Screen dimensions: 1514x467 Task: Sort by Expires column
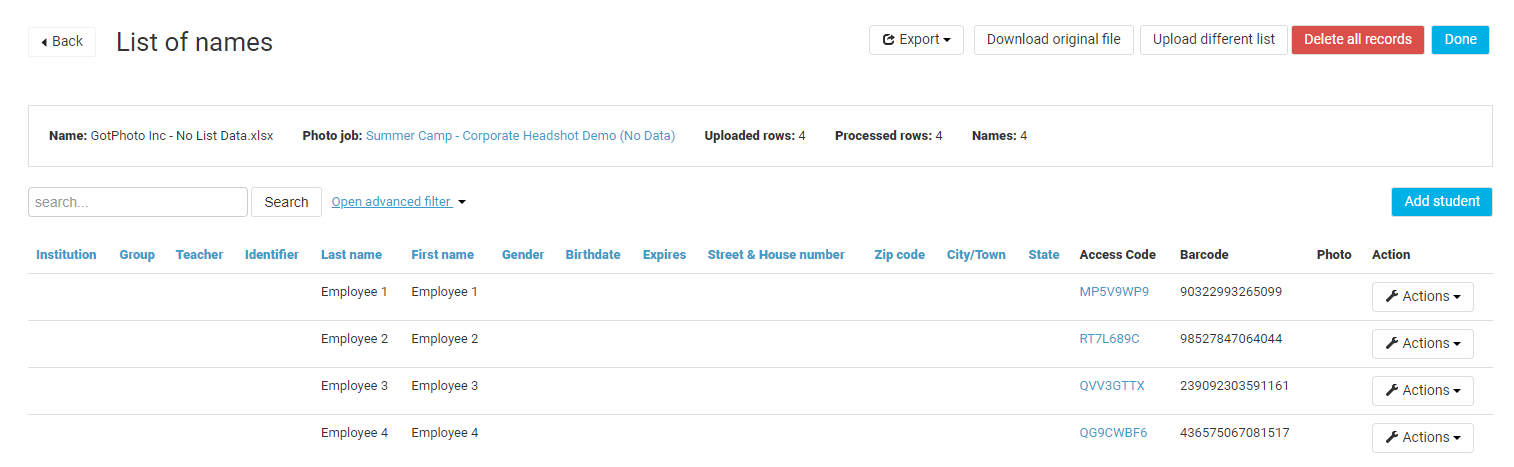664,255
